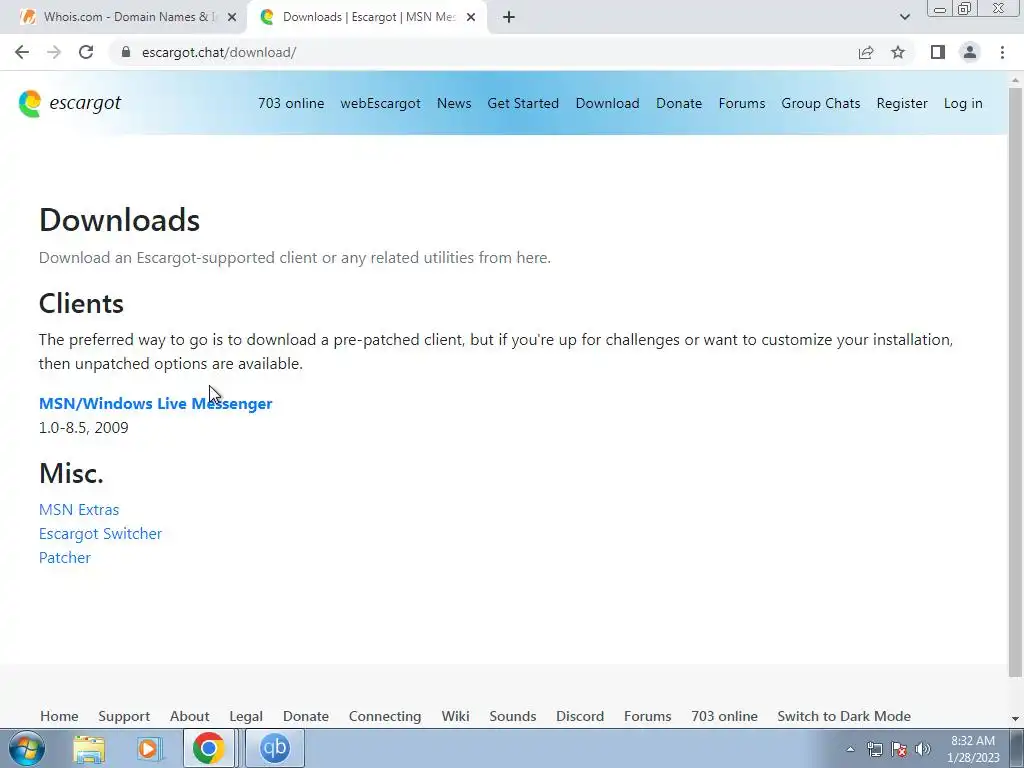
Task: Click Log in in the top navigation
Action: pos(963,103)
